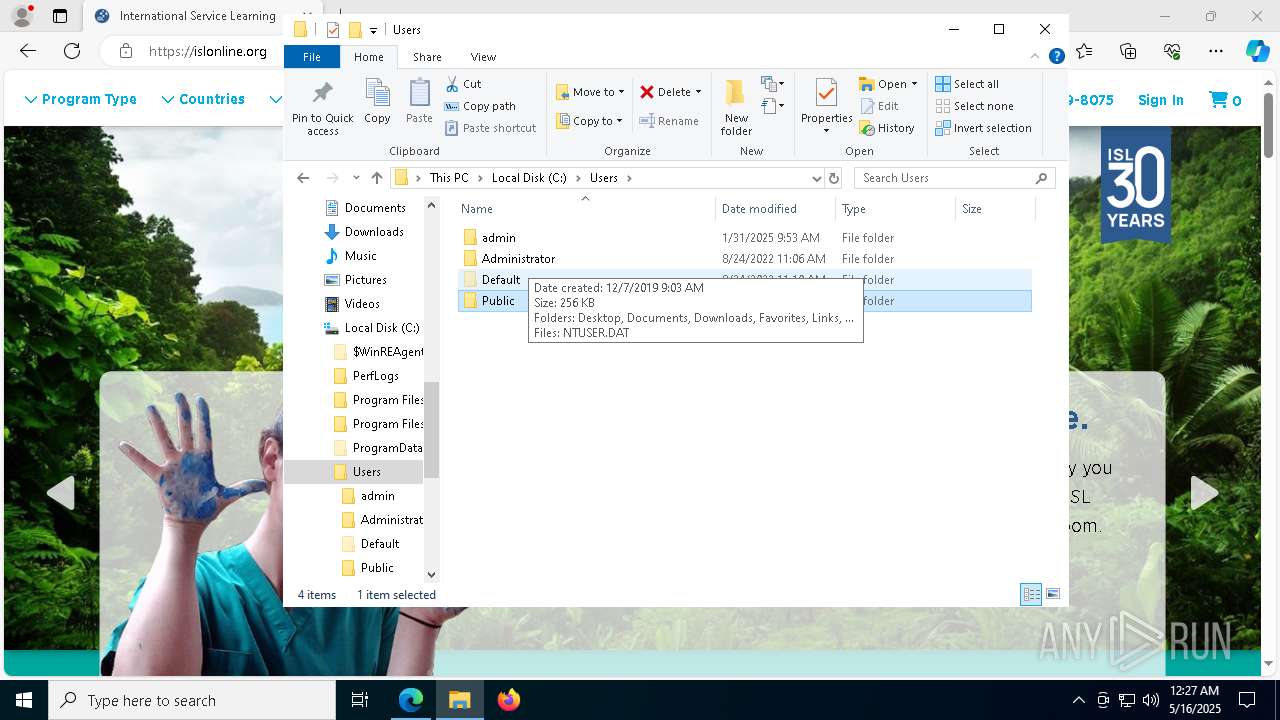Viewport: 1280px width, 720px height.
Task: Open the Copy to dropdown
Action: (x=589, y=121)
